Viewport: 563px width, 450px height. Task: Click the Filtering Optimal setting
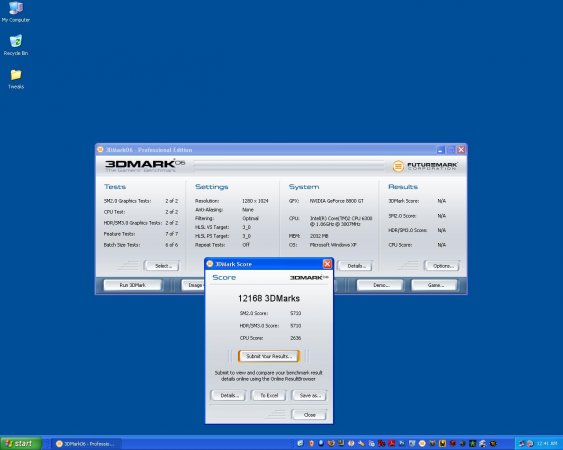pyautogui.click(x=227, y=218)
